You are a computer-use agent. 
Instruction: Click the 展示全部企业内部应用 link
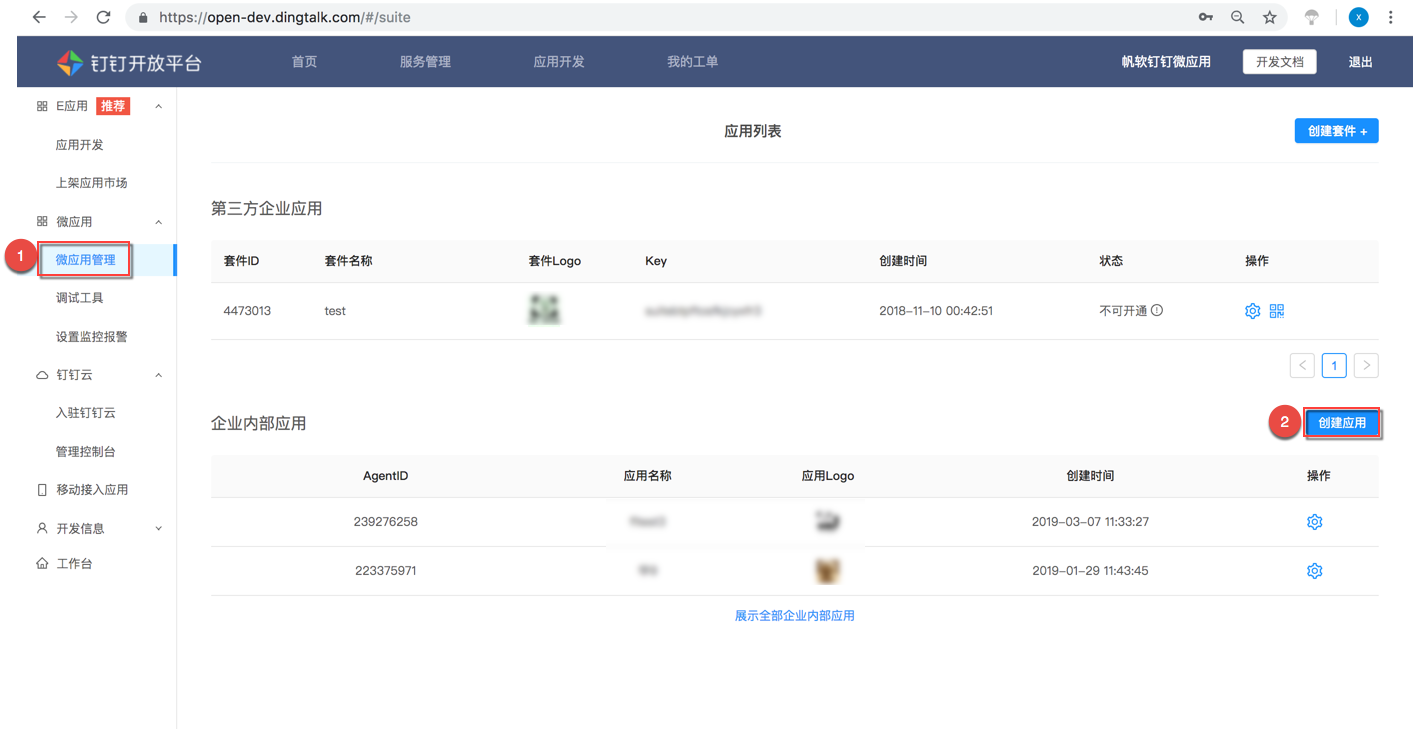(795, 616)
